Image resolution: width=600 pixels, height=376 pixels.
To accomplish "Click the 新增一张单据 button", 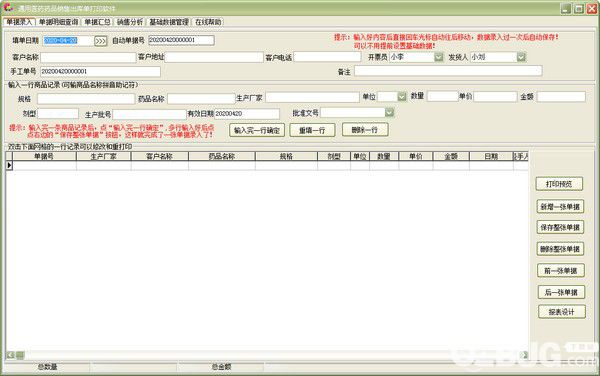I will tap(560, 207).
